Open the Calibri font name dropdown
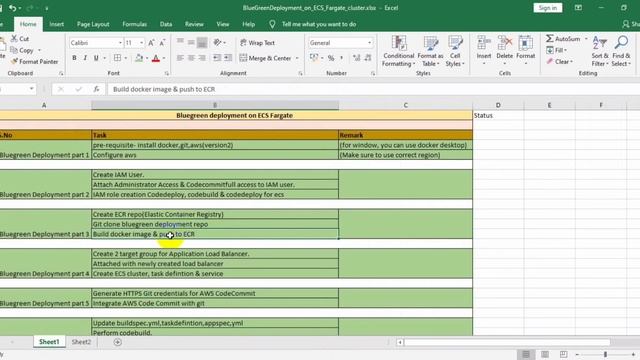The image size is (640, 360). coord(120,42)
